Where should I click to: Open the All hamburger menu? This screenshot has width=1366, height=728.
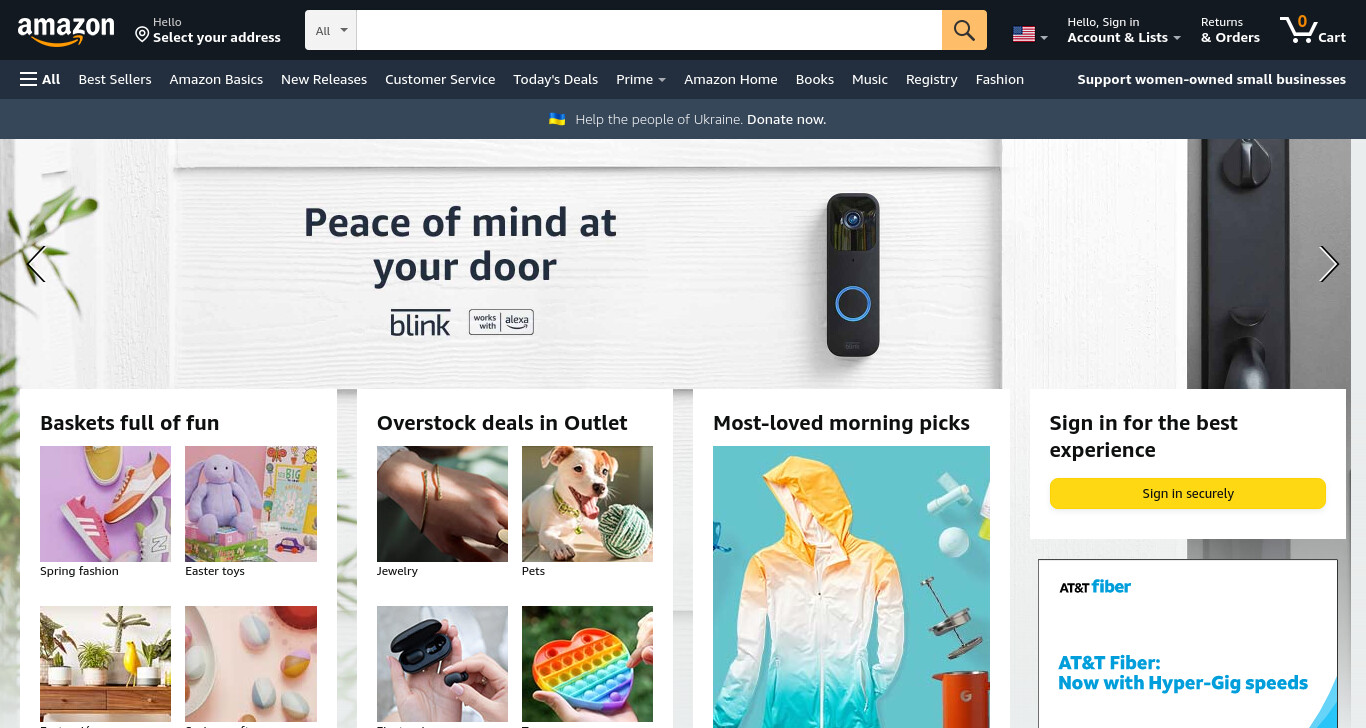pos(40,79)
